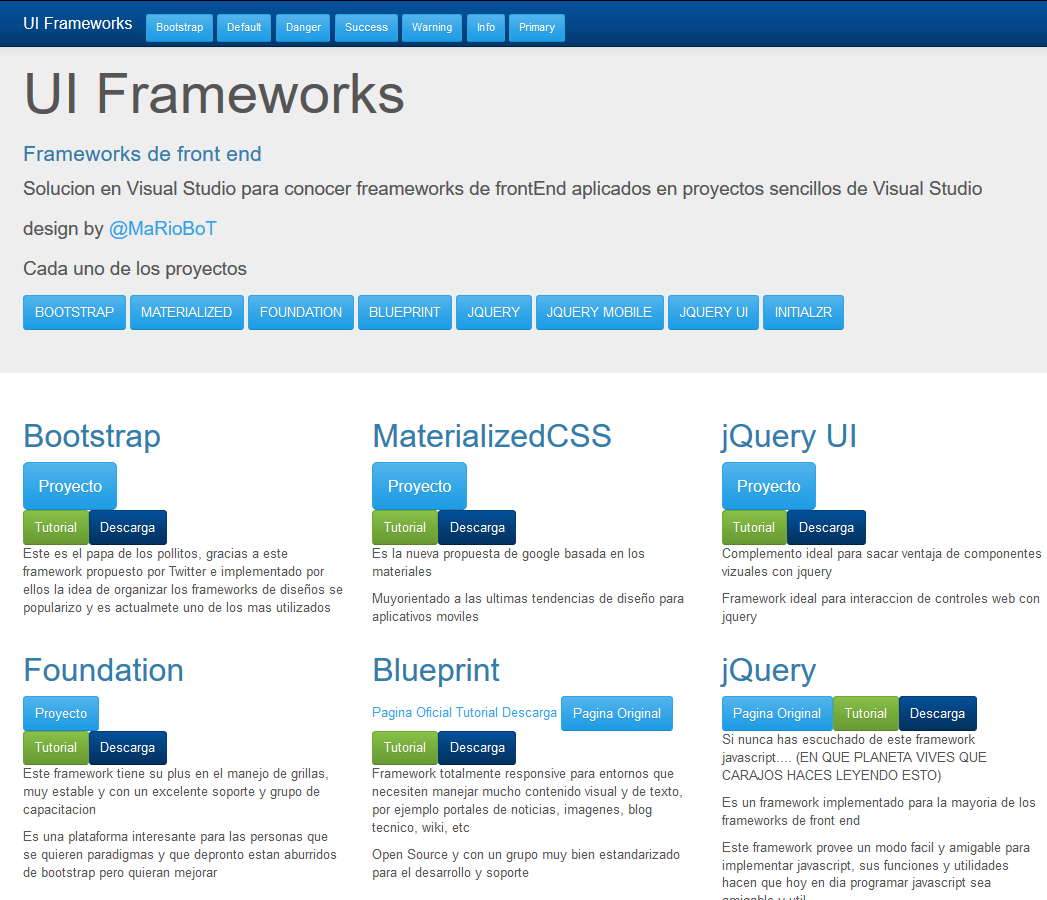Click the Descarga text link under Blueprint heading

coord(530,712)
